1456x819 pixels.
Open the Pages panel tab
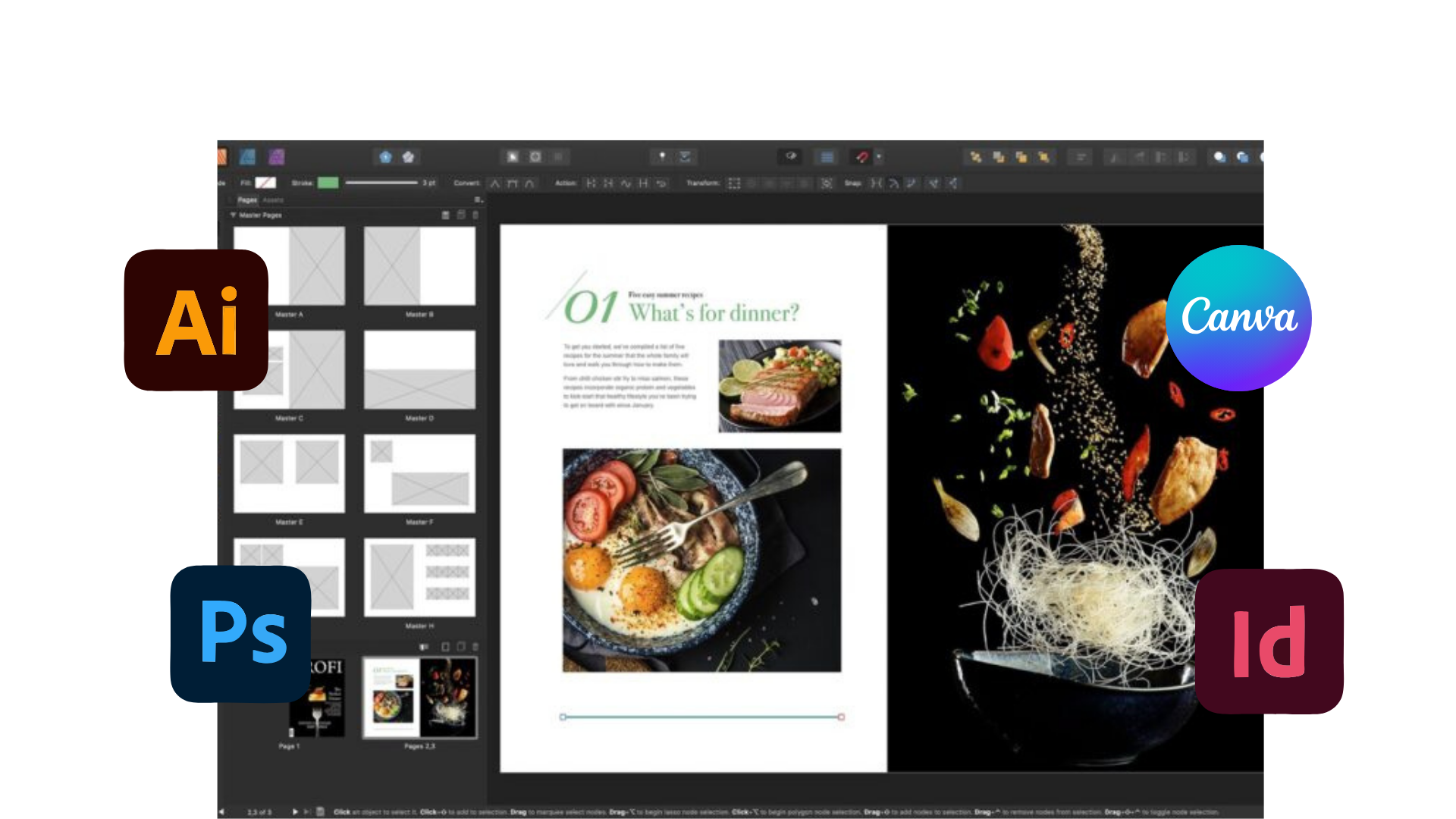[247, 200]
